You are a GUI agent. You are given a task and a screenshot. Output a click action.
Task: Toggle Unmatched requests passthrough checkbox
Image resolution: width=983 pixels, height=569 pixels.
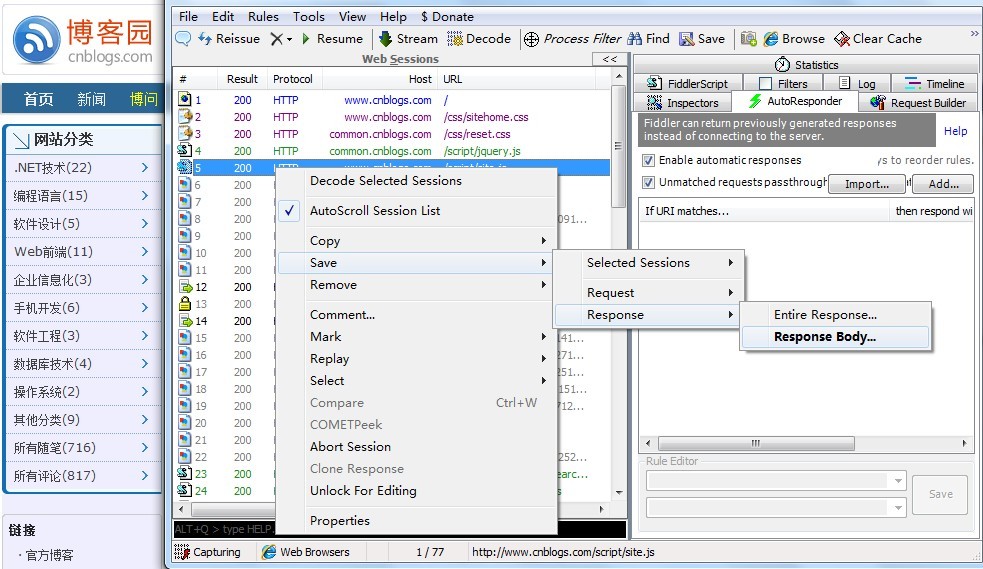pos(648,182)
